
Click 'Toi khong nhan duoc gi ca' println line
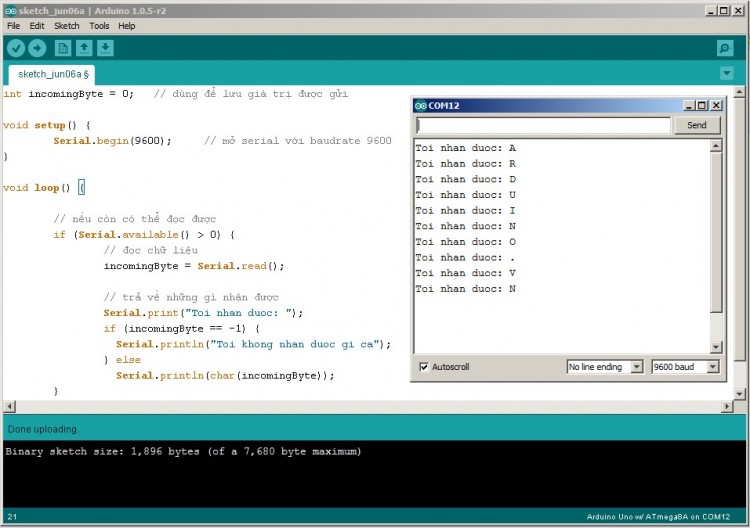coord(253,344)
